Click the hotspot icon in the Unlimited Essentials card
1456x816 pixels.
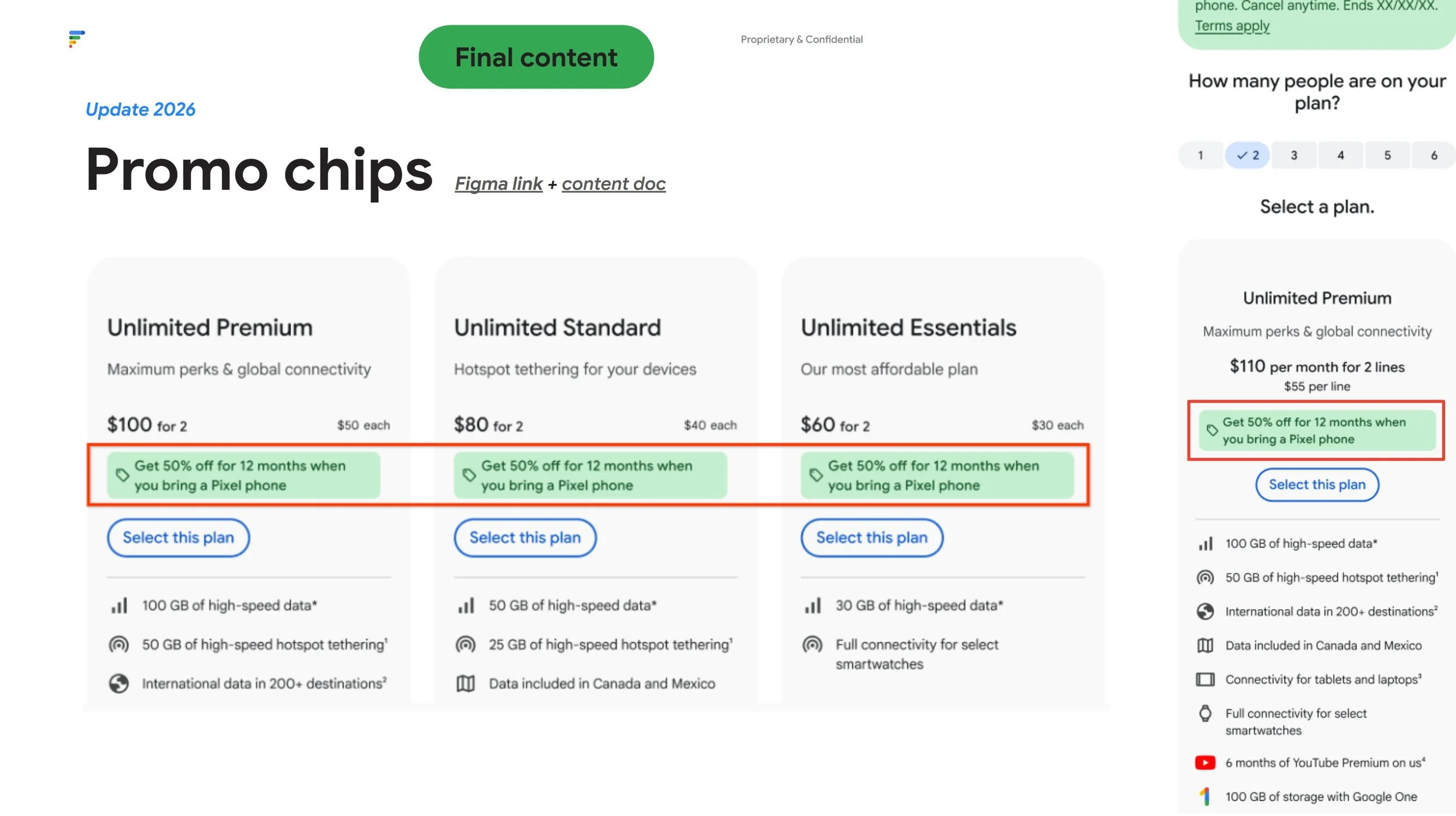point(812,644)
